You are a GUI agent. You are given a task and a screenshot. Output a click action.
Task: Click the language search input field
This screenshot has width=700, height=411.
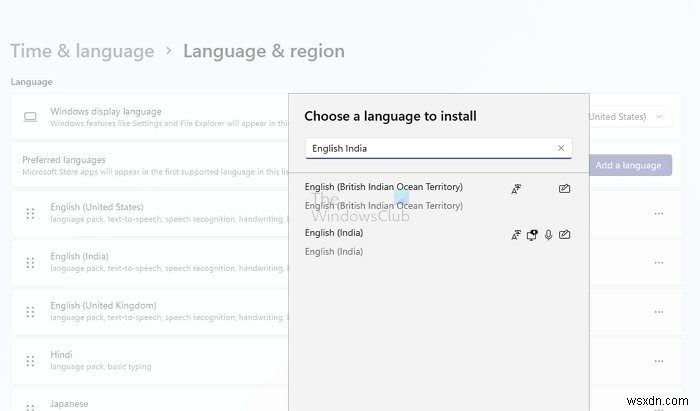(x=428, y=149)
